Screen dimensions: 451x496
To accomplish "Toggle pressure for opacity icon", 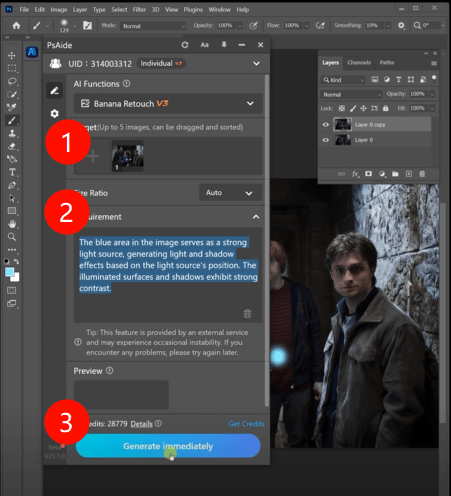I will [253, 26].
